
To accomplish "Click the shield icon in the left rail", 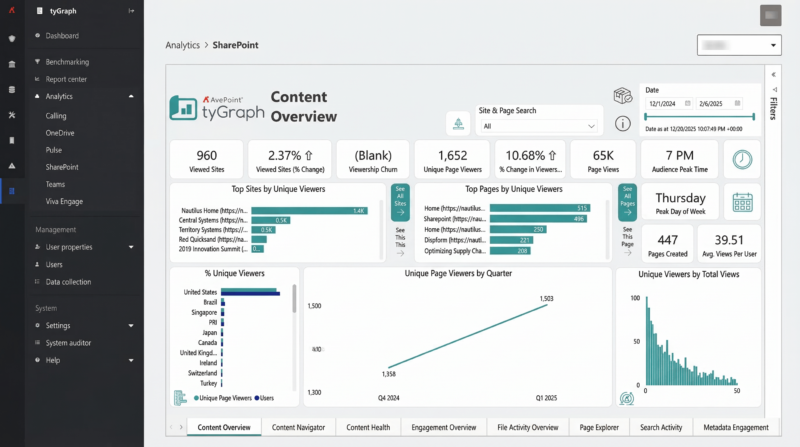I will click(x=11, y=38).
